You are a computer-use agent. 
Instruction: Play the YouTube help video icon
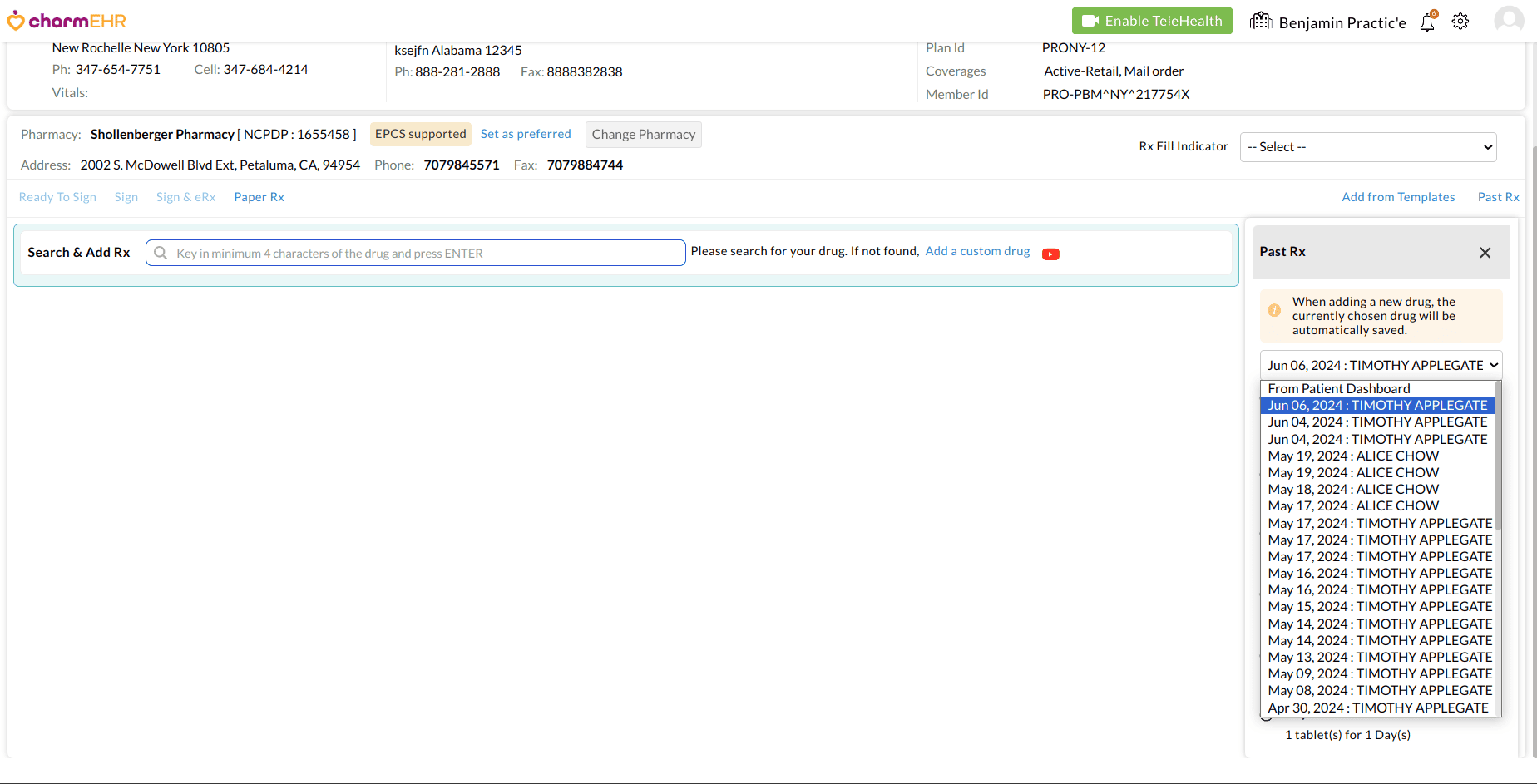pyautogui.click(x=1050, y=254)
